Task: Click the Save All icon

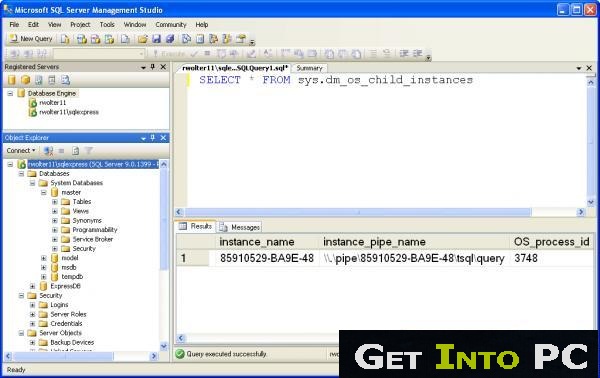Action: point(170,39)
